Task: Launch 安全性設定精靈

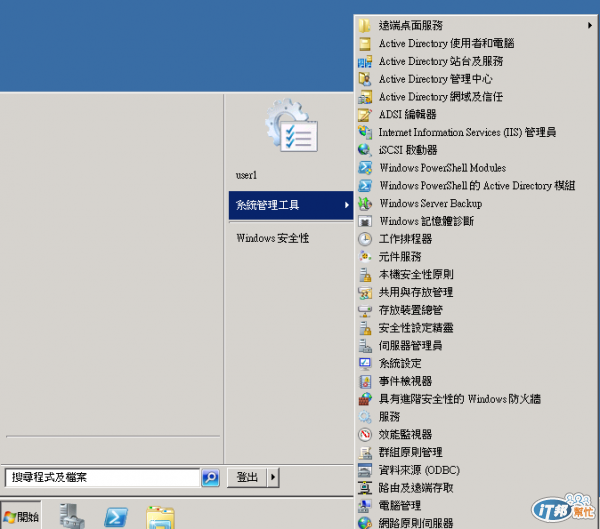Action: [x=416, y=328]
